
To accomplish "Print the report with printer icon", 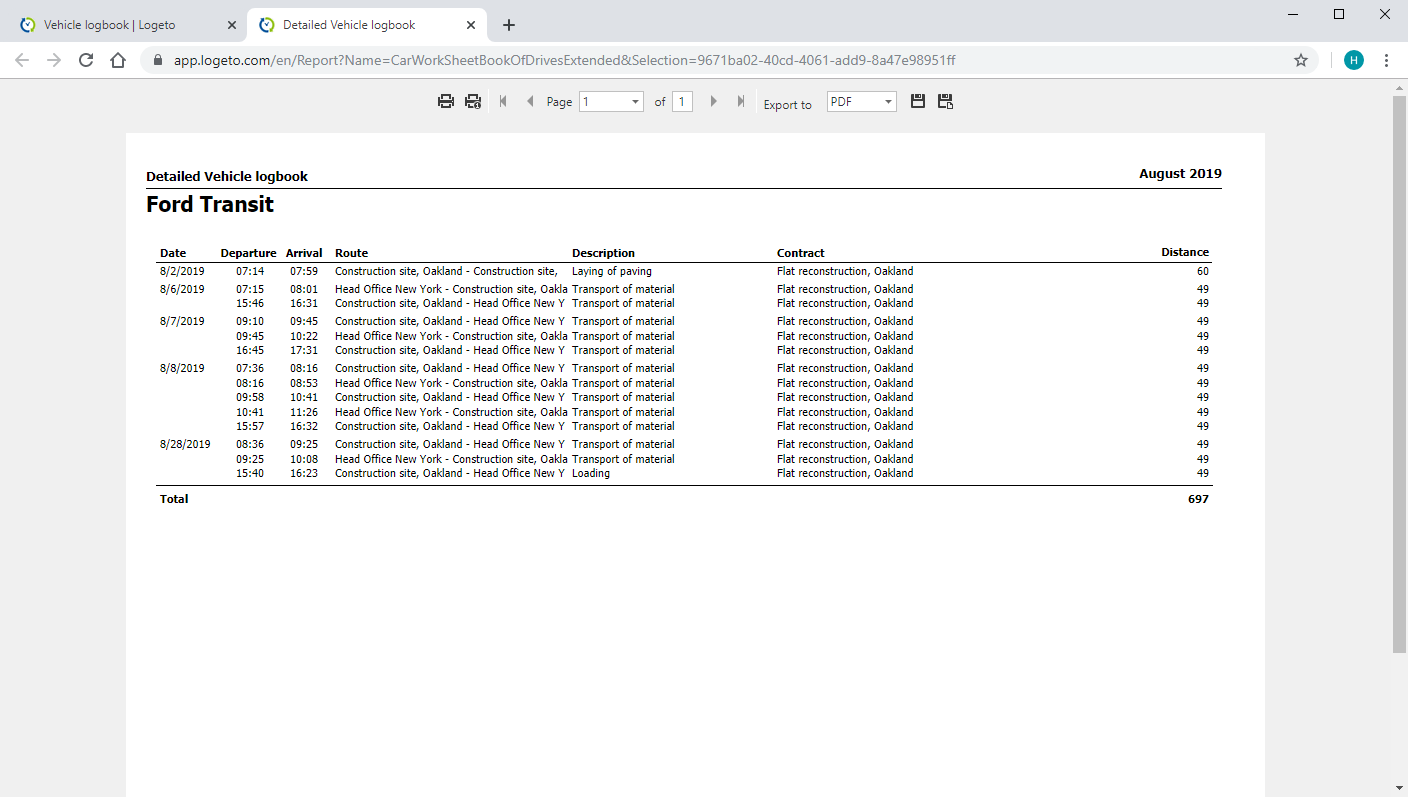I will pos(446,101).
